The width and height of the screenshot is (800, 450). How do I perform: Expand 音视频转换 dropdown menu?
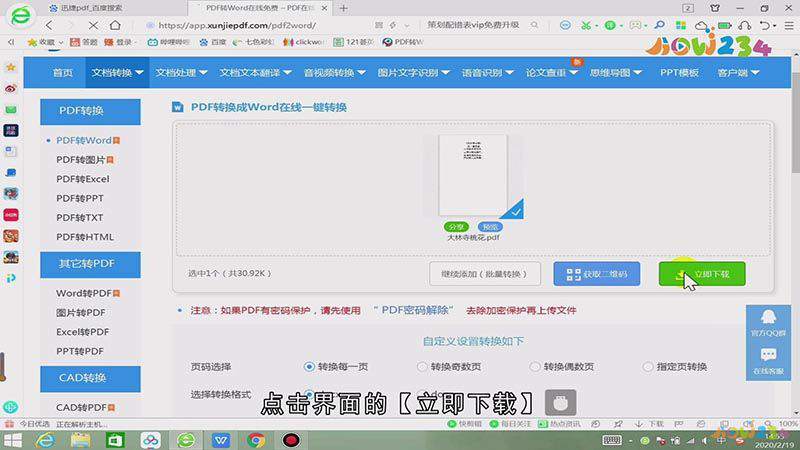(334, 73)
